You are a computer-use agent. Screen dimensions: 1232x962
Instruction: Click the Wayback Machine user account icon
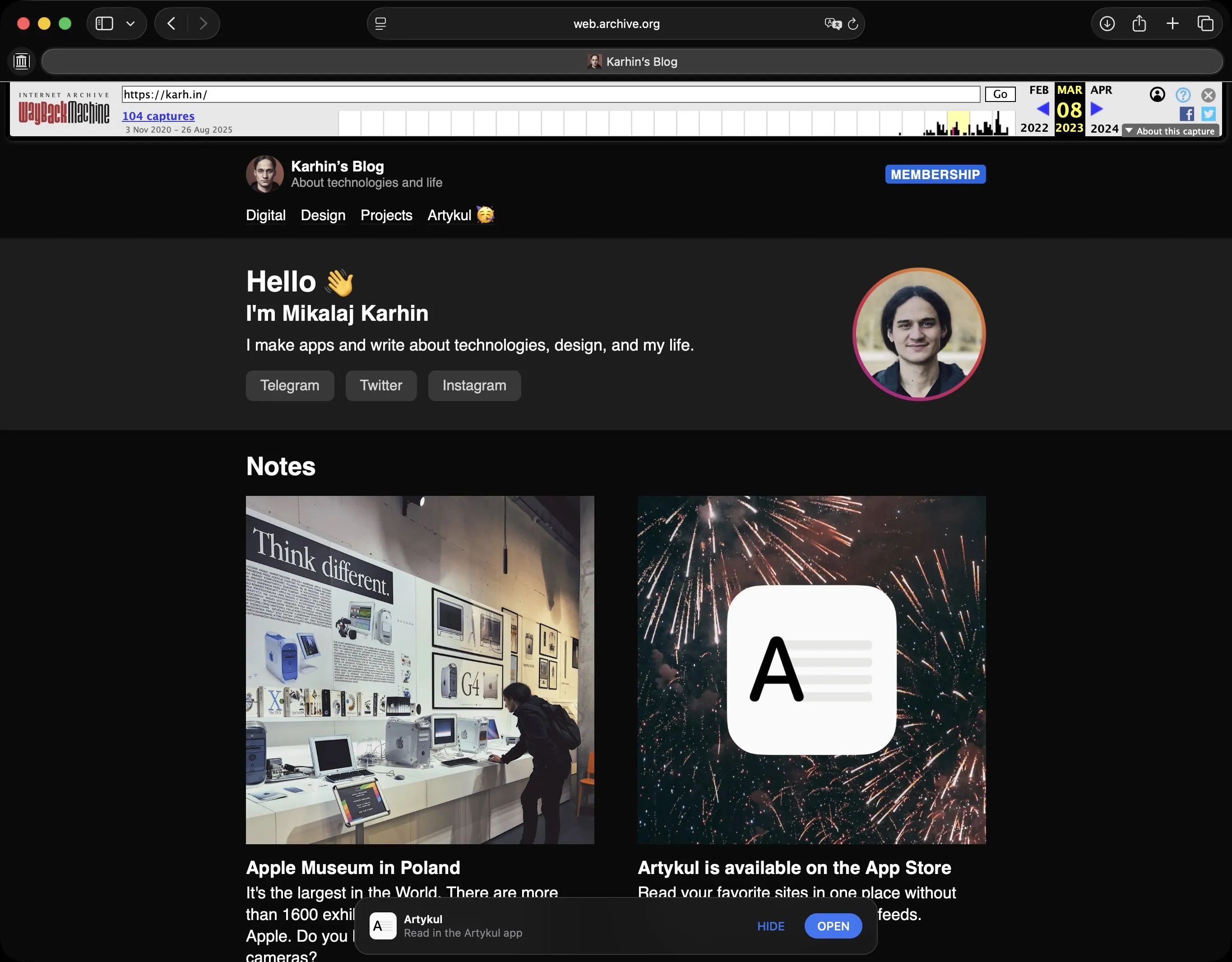(1157, 95)
